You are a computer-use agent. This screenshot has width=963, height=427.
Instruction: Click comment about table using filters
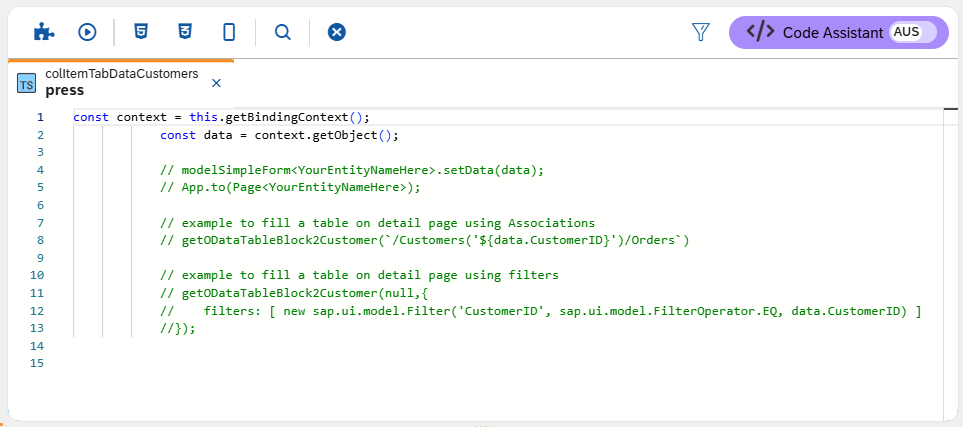click(x=359, y=275)
